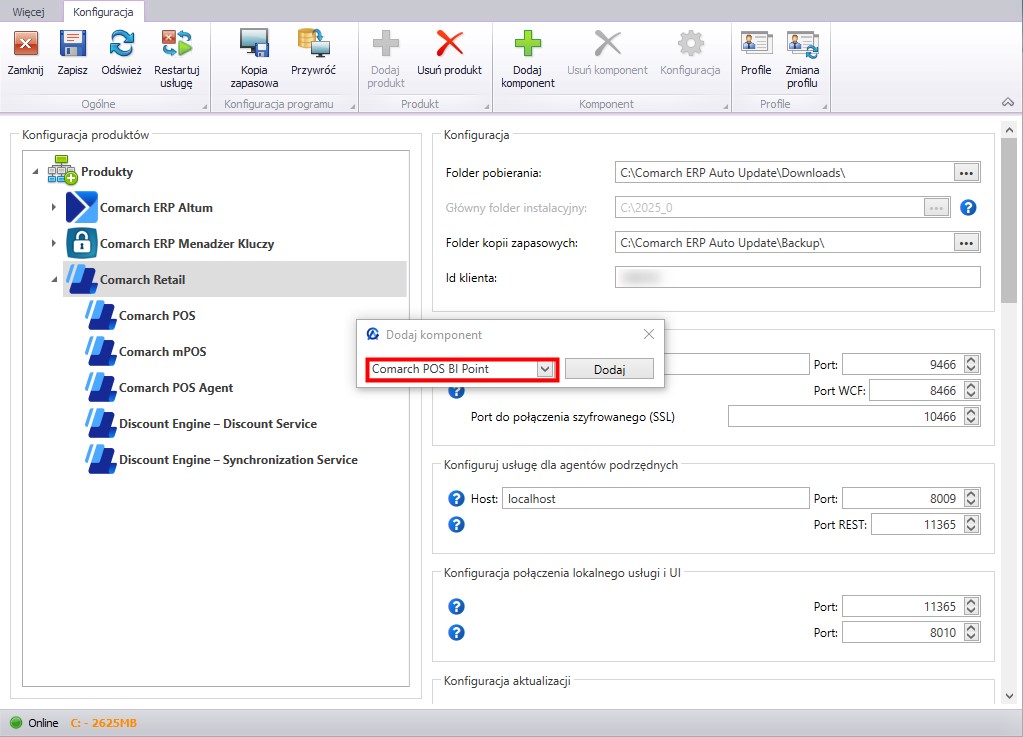
Task: Switch to the Konfiguracja tab
Action: [103, 12]
